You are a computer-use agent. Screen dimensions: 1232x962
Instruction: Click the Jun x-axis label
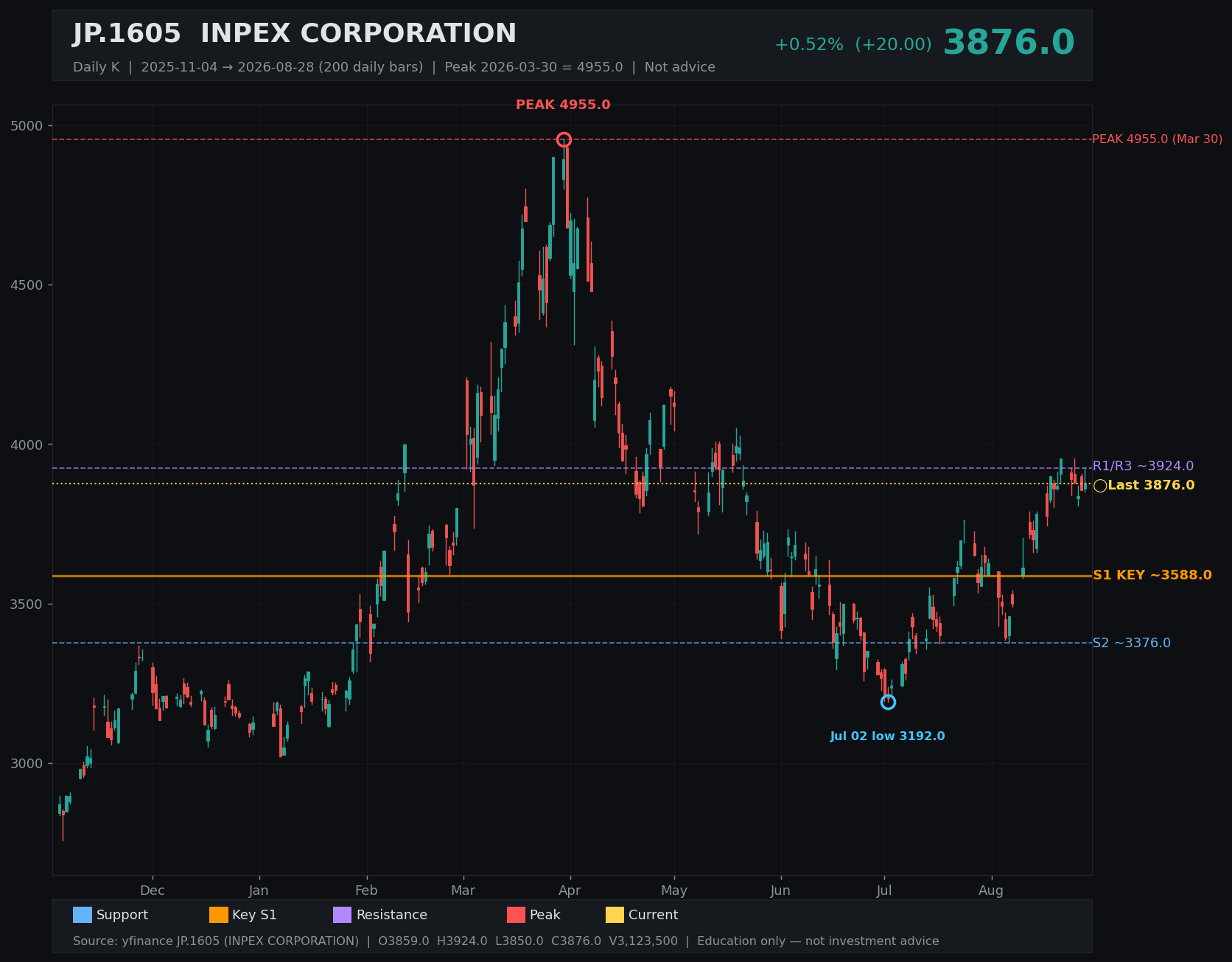click(780, 890)
